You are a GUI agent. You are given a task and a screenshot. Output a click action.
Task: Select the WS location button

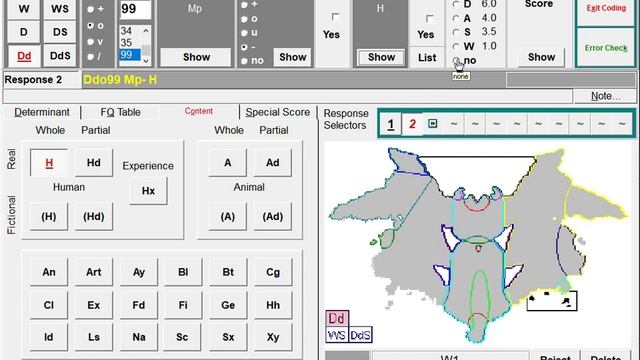60,9
